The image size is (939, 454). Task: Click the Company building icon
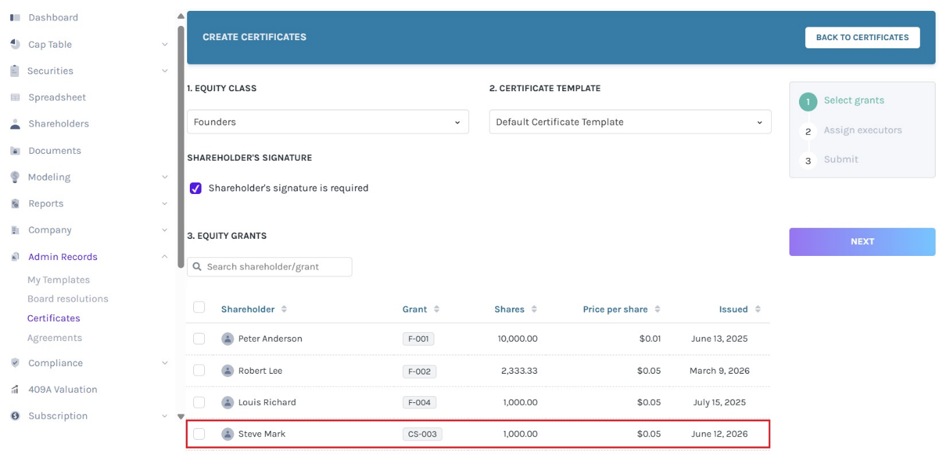[16, 230]
